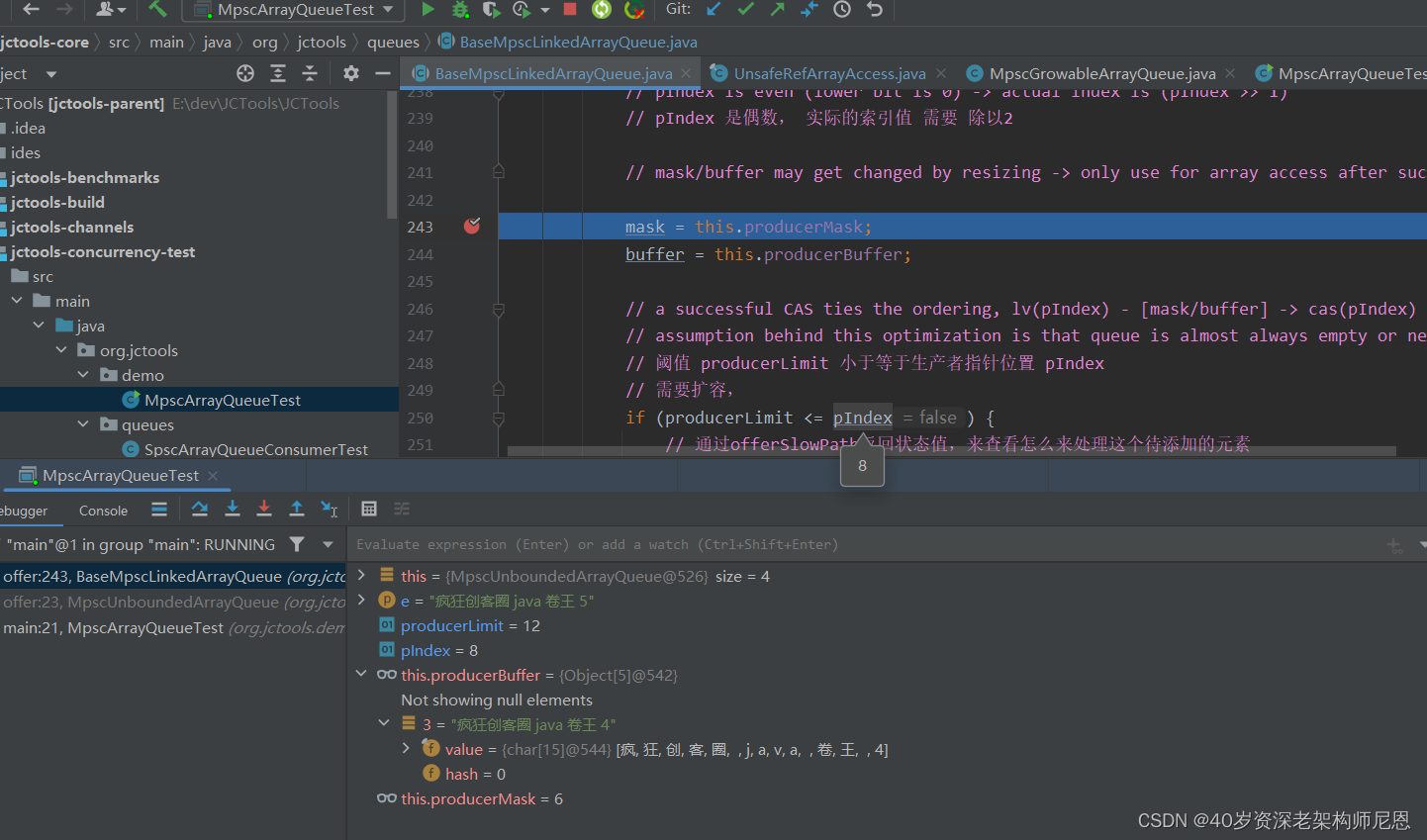Click the green Run button
This screenshot has width=1427, height=840.
coord(428,10)
